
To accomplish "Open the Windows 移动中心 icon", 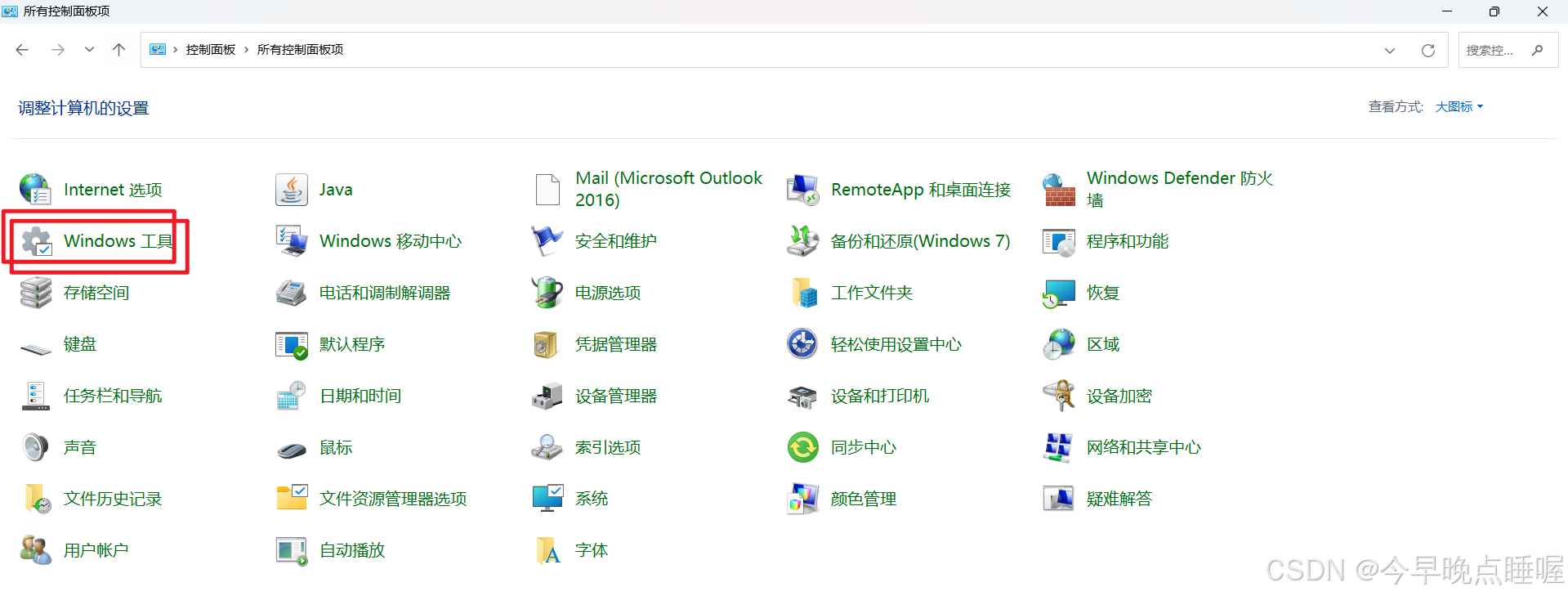I will coord(291,240).
